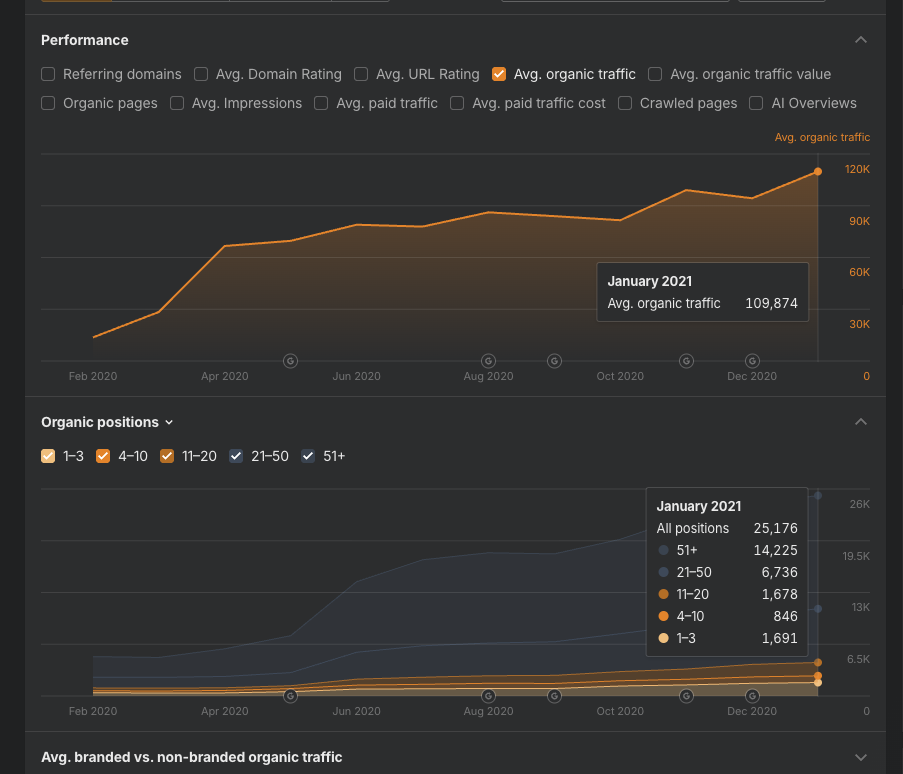This screenshot has height=774, width=903.
Task: Collapse the Performance section
Action: (x=861, y=40)
